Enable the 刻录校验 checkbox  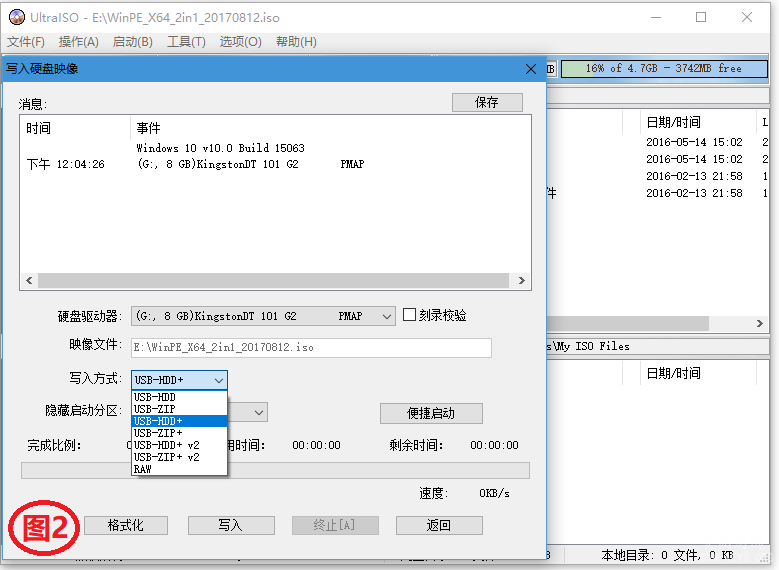(409, 315)
